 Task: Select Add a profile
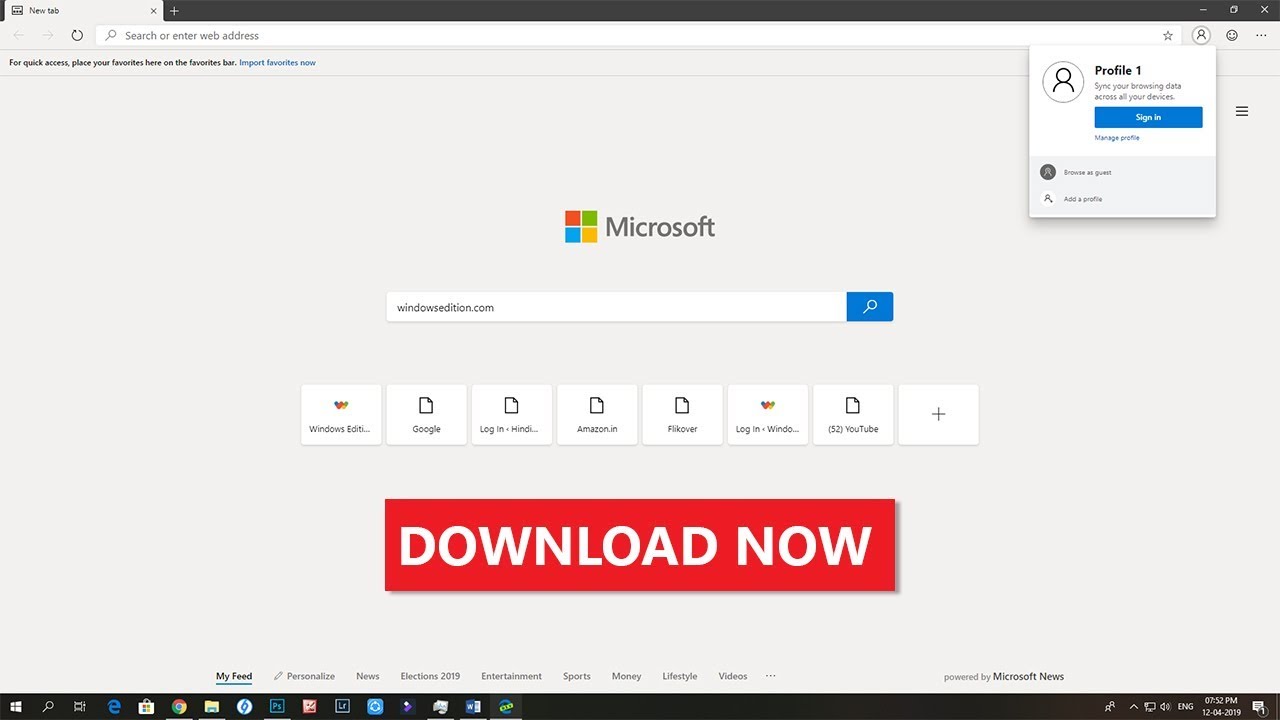click(x=1122, y=199)
